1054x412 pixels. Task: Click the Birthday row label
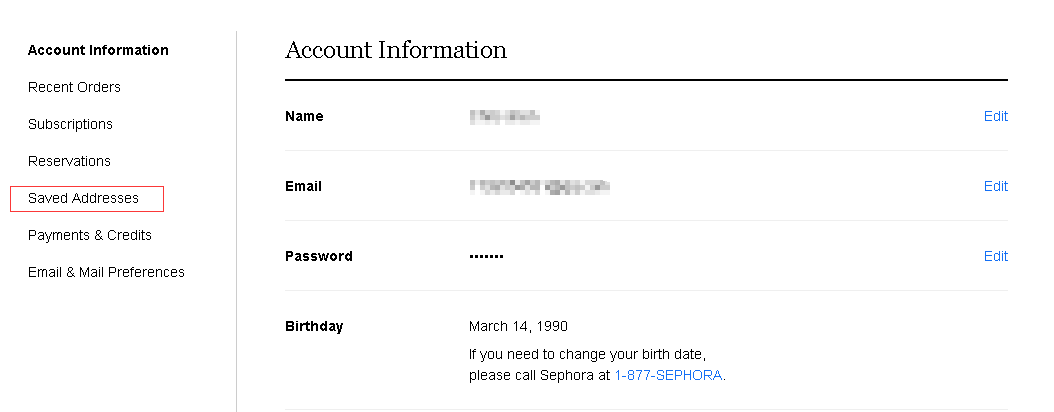[314, 326]
